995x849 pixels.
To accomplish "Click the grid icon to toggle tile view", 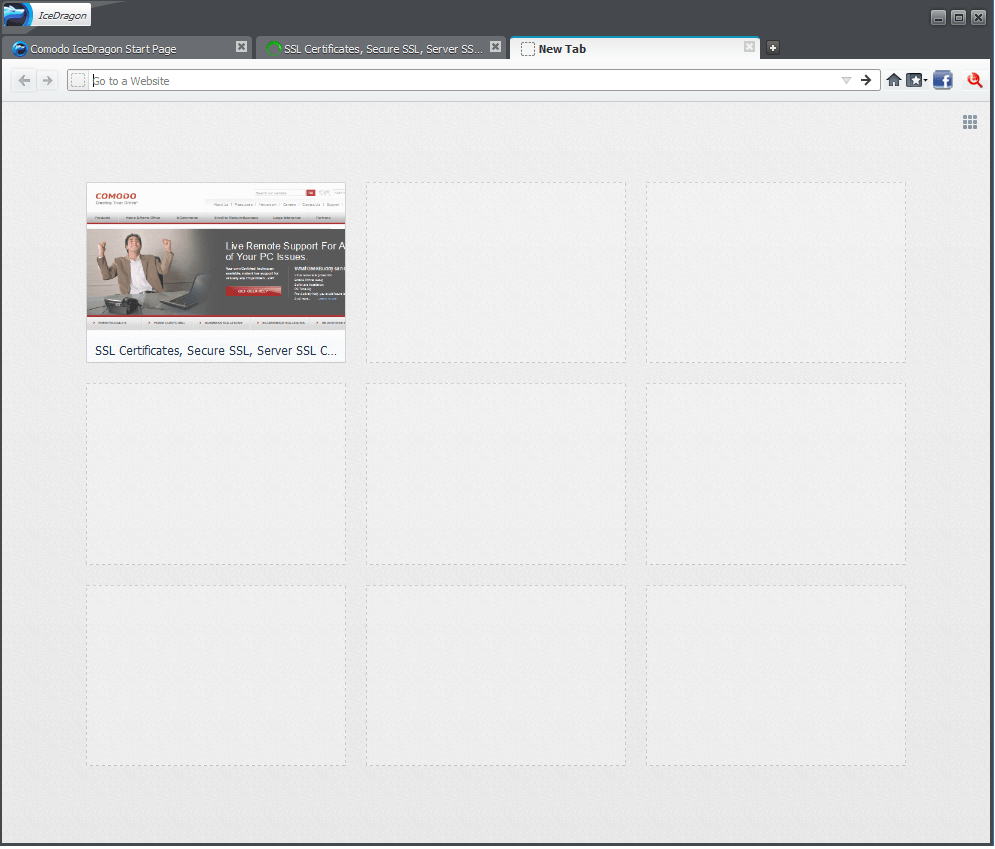I will [969, 121].
